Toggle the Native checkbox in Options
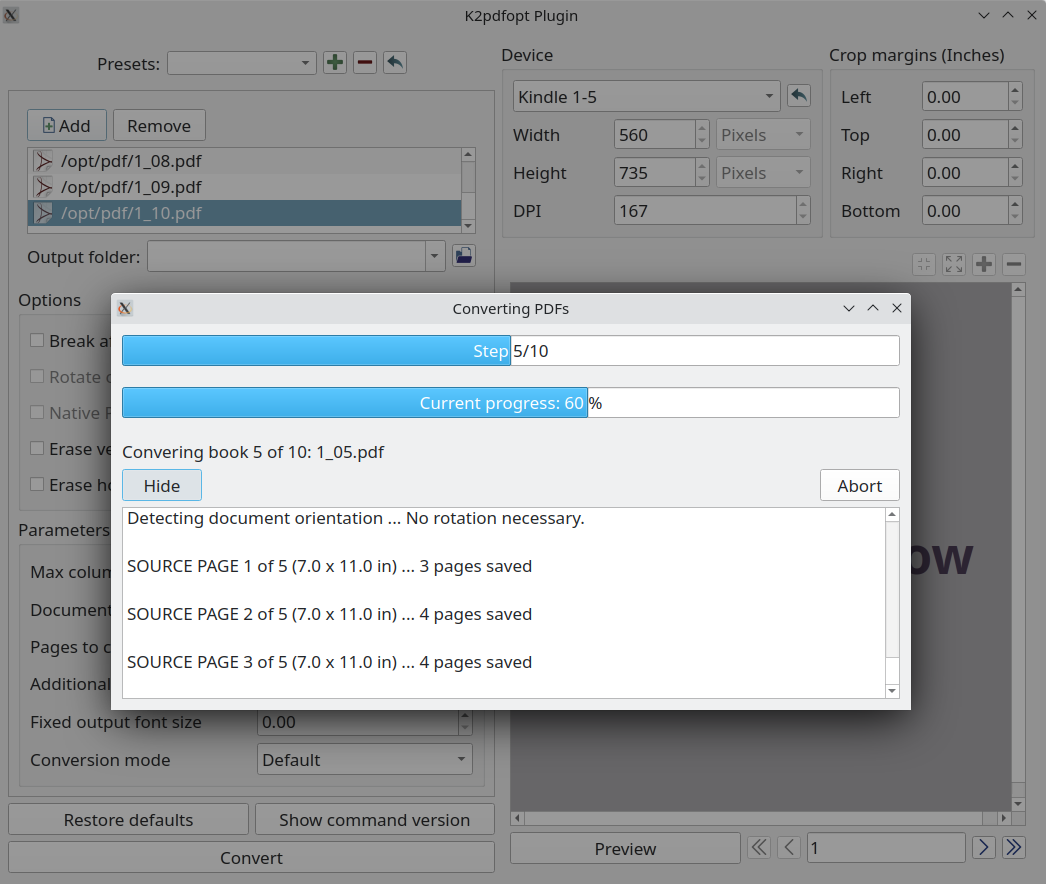This screenshot has height=884, width=1046. pyautogui.click(x=37, y=412)
